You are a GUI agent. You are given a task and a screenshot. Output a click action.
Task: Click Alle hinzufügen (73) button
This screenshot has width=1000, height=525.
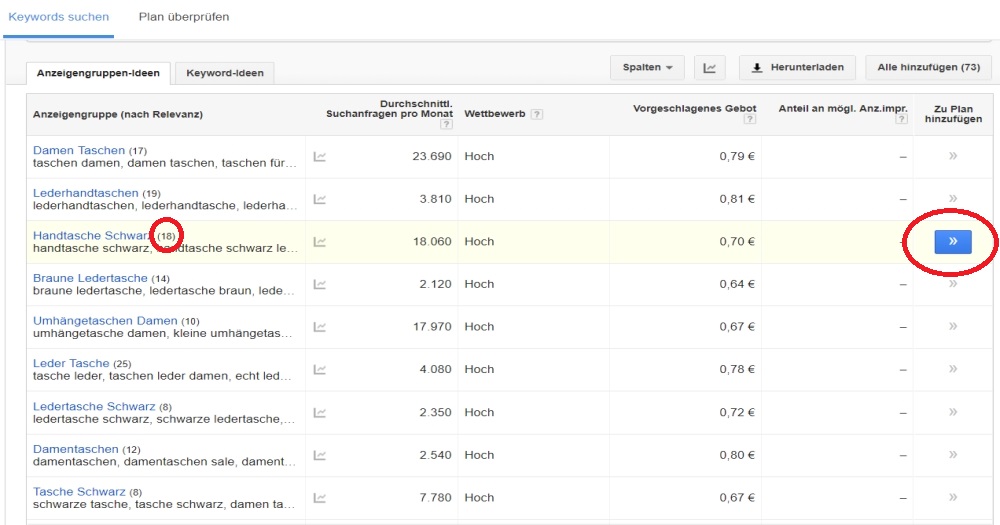pyautogui.click(x=928, y=68)
